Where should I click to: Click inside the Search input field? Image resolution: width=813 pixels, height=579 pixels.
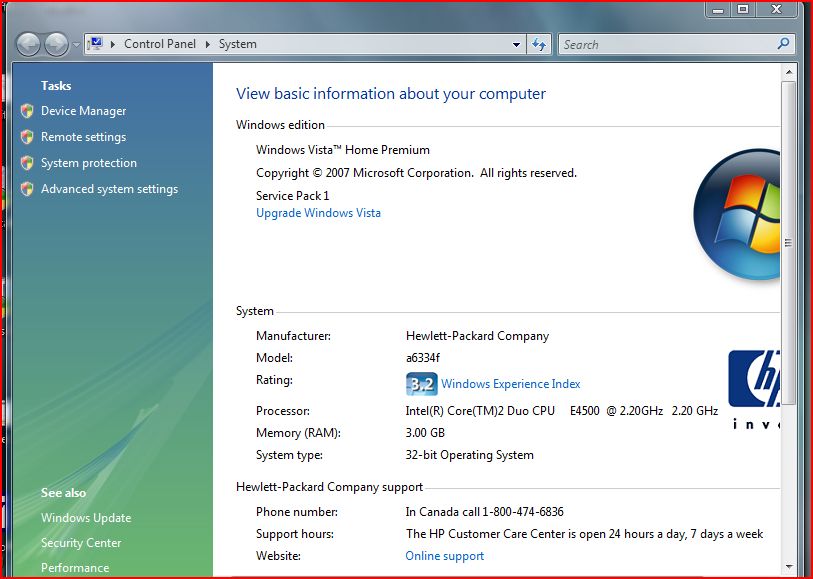click(668, 45)
